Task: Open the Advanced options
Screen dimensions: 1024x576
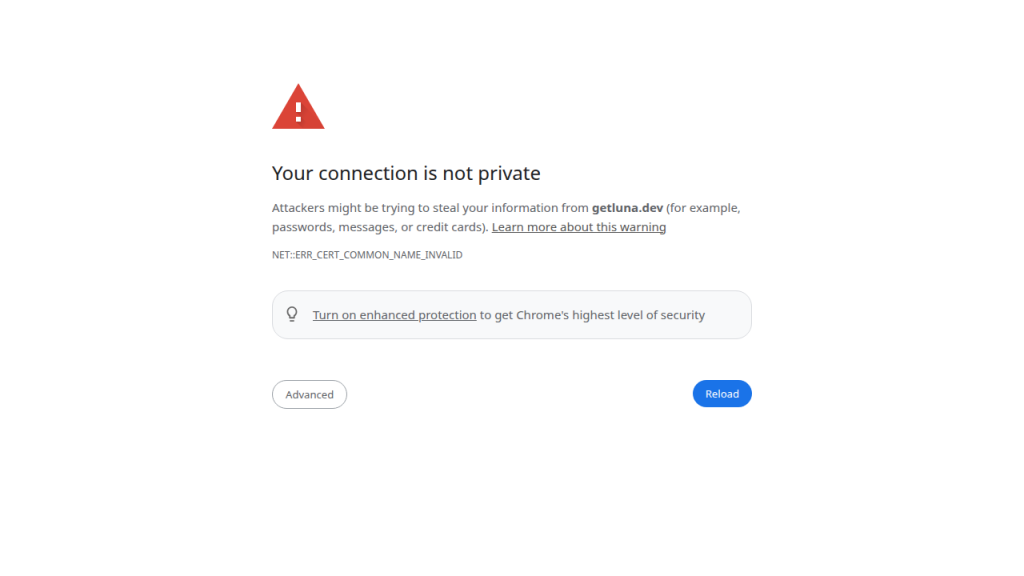Action: click(309, 394)
